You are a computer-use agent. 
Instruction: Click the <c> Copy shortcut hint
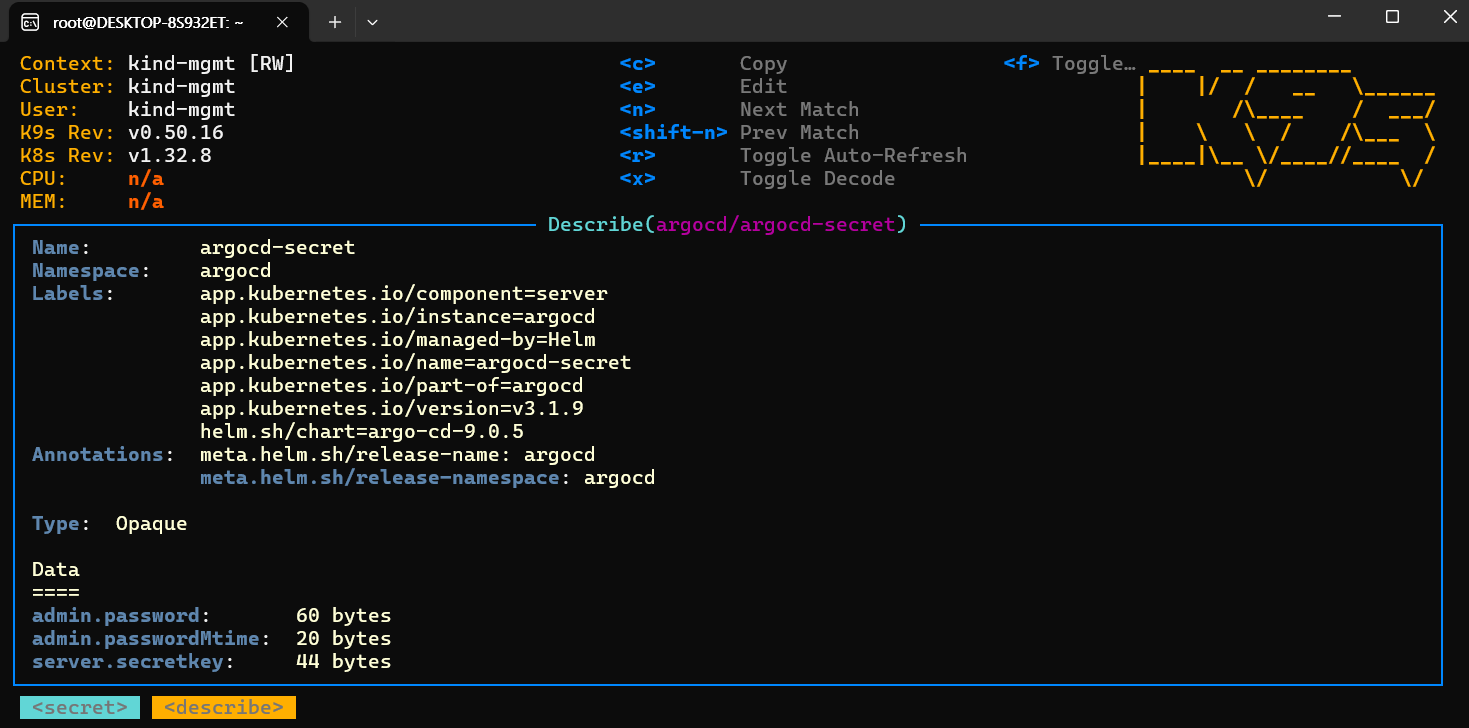[x=703, y=64]
